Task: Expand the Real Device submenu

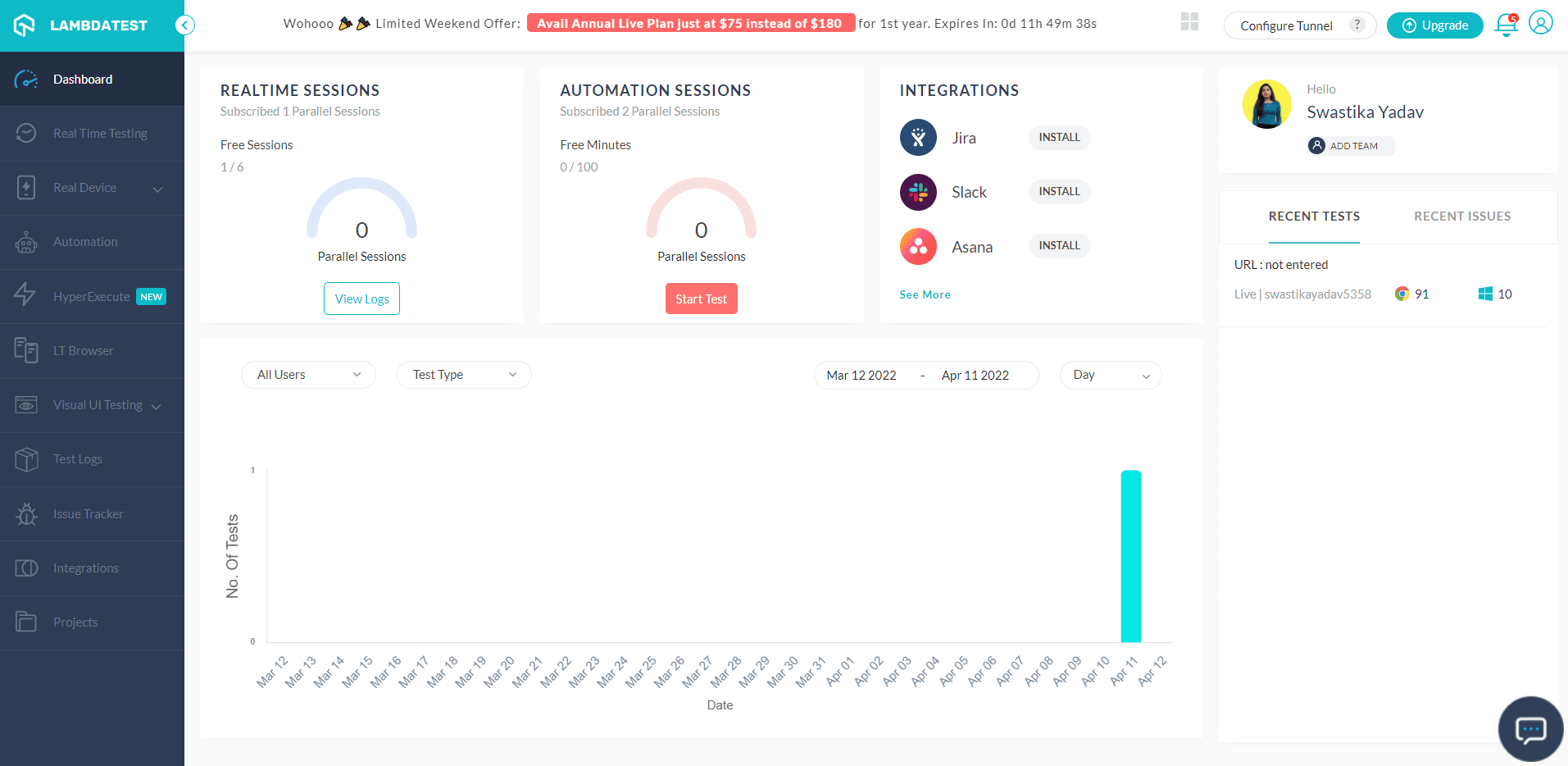Action: coord(157,189)
